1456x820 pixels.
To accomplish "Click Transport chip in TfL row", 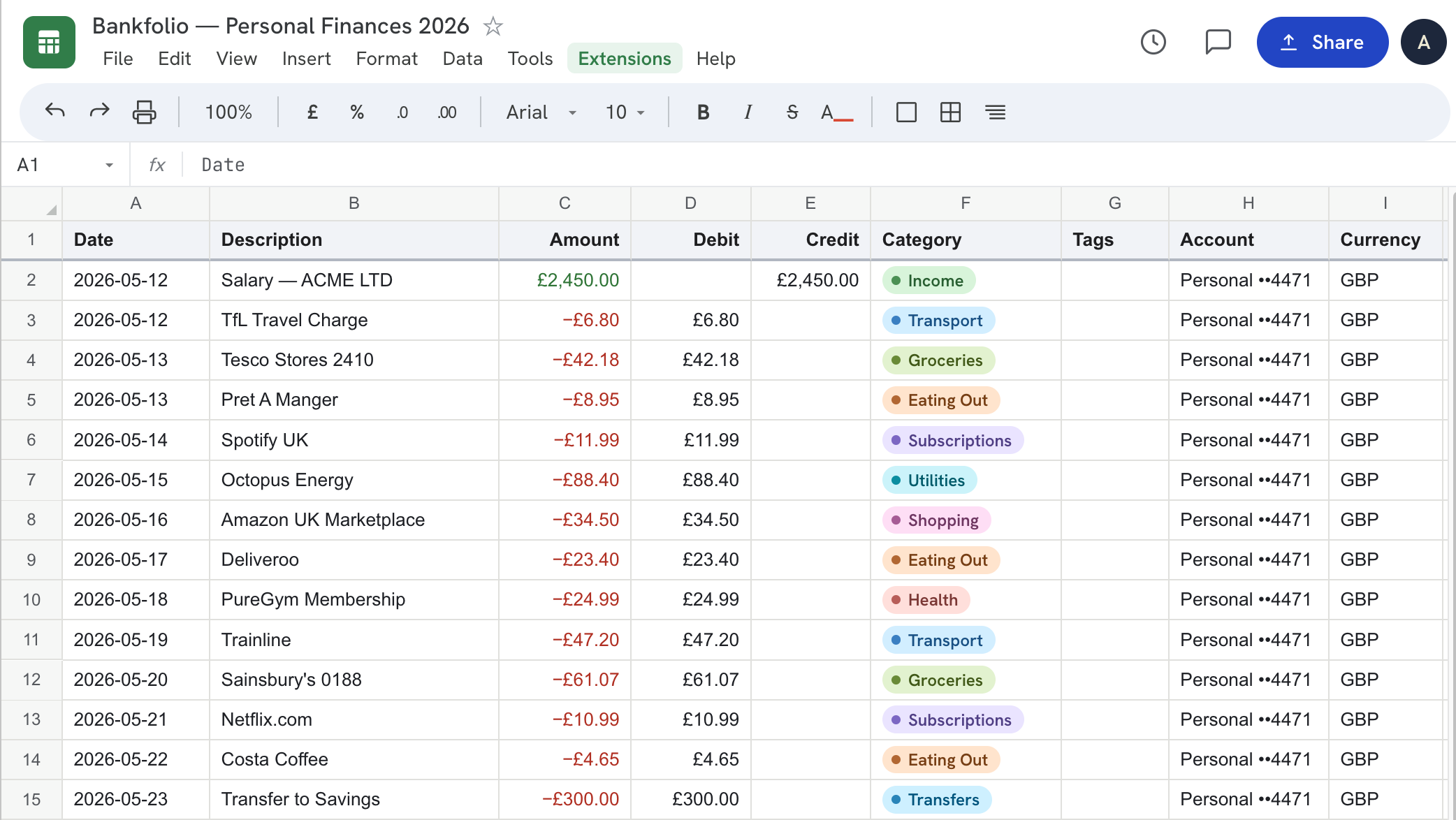I will [938, 321].
